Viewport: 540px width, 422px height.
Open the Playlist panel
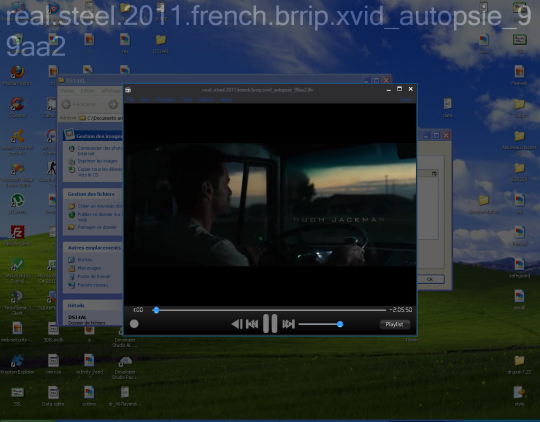pos(395,324)
